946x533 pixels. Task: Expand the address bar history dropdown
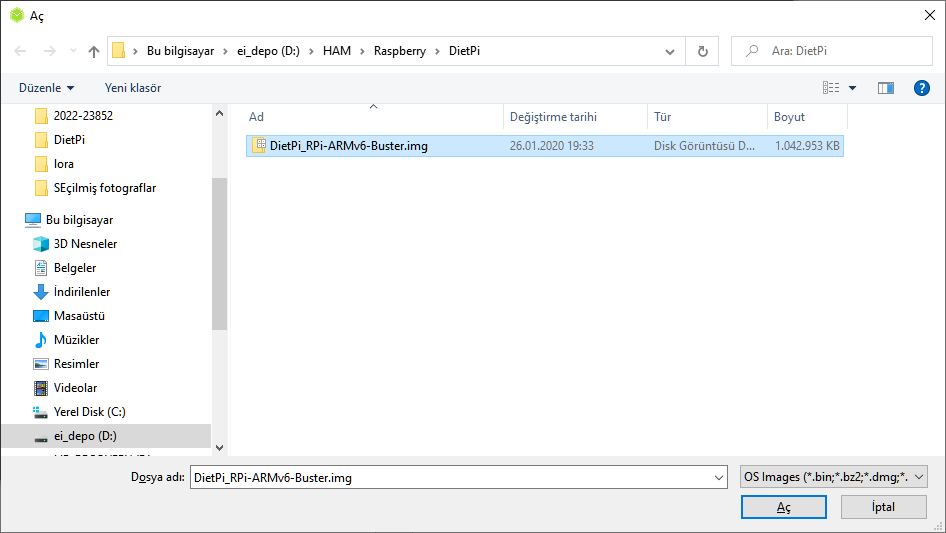[x=670, y=51]
